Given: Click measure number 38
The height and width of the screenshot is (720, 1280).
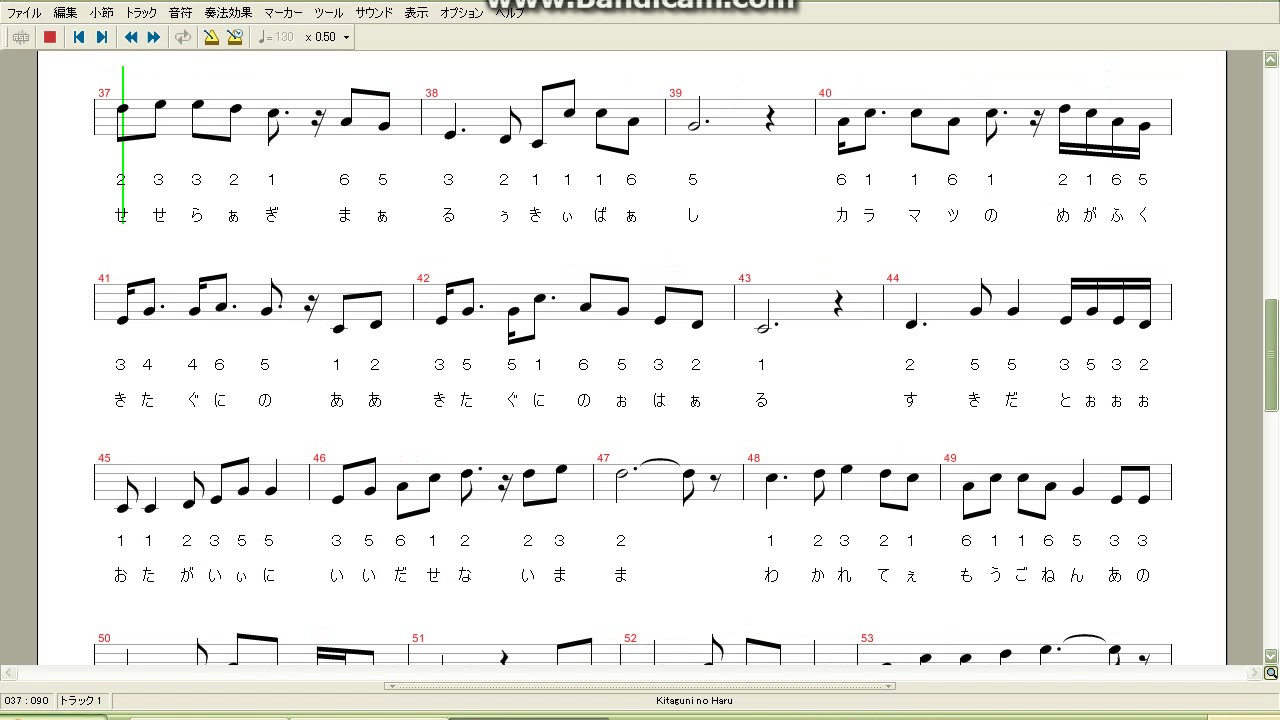Looking at the screenshot, I should tap(432, 93).
